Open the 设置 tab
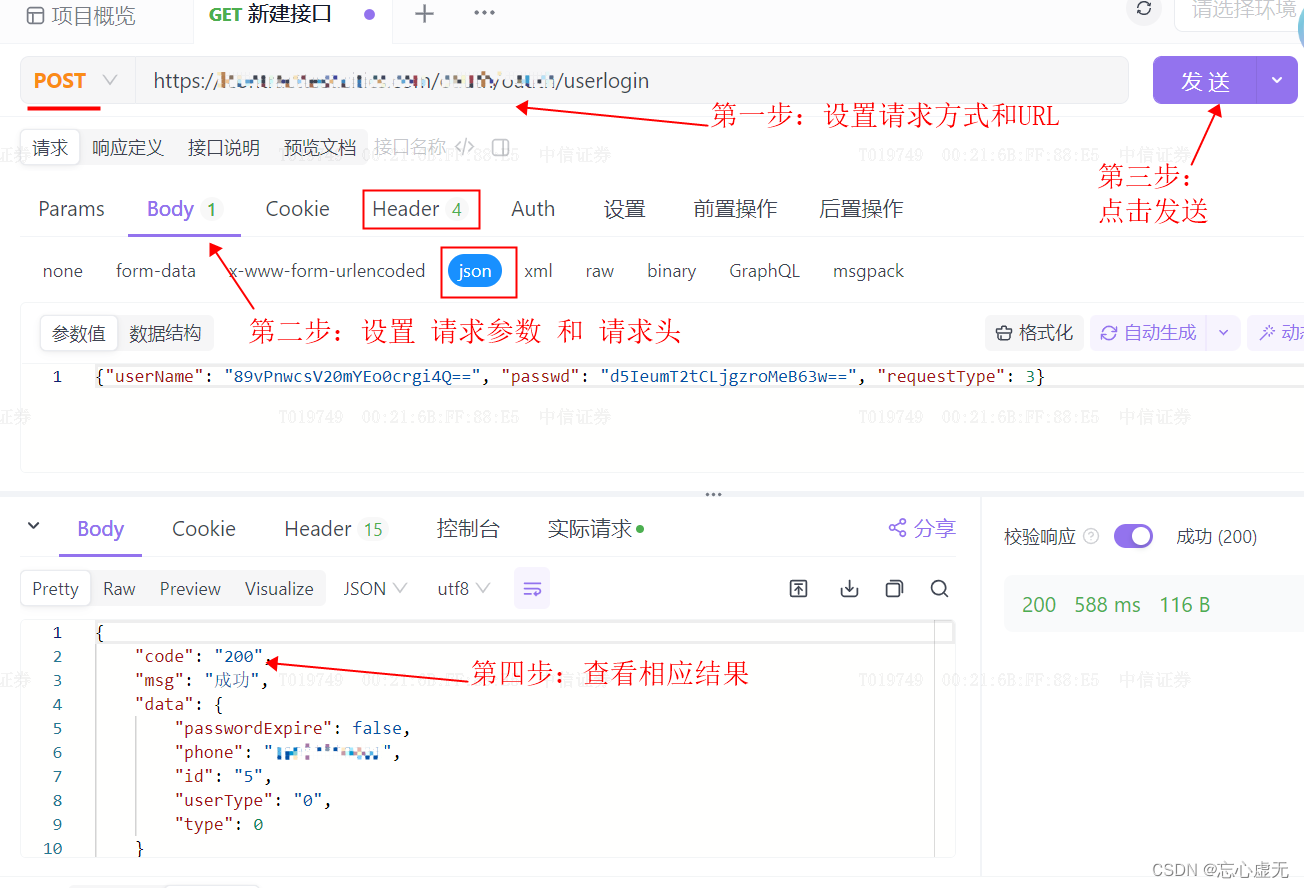1304x888 pixels. (x=624, y=209)
